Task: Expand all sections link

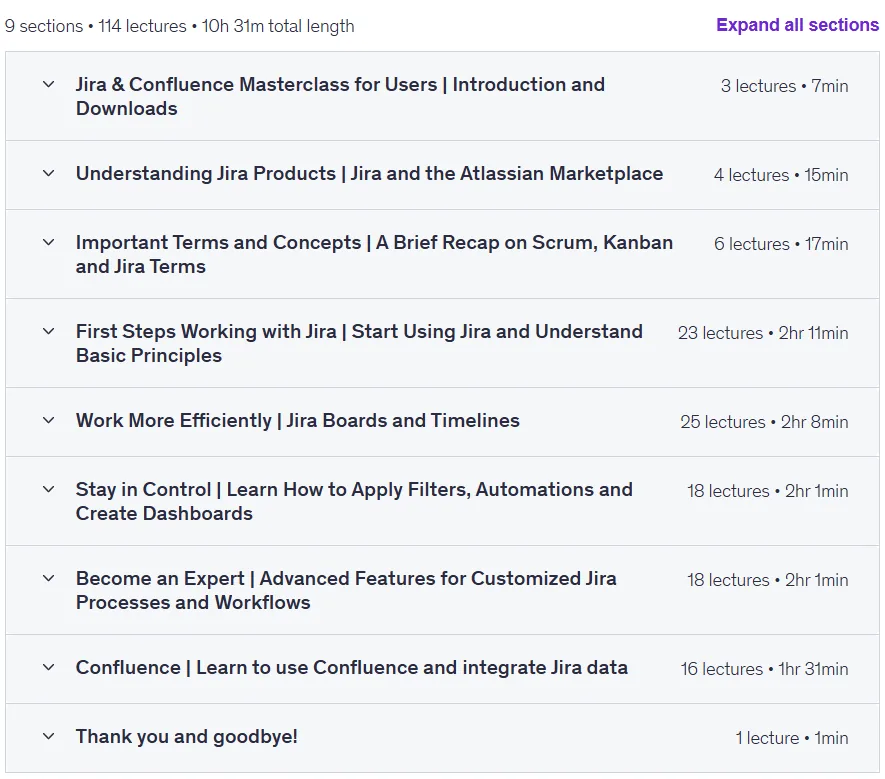Action: point(797,25)
